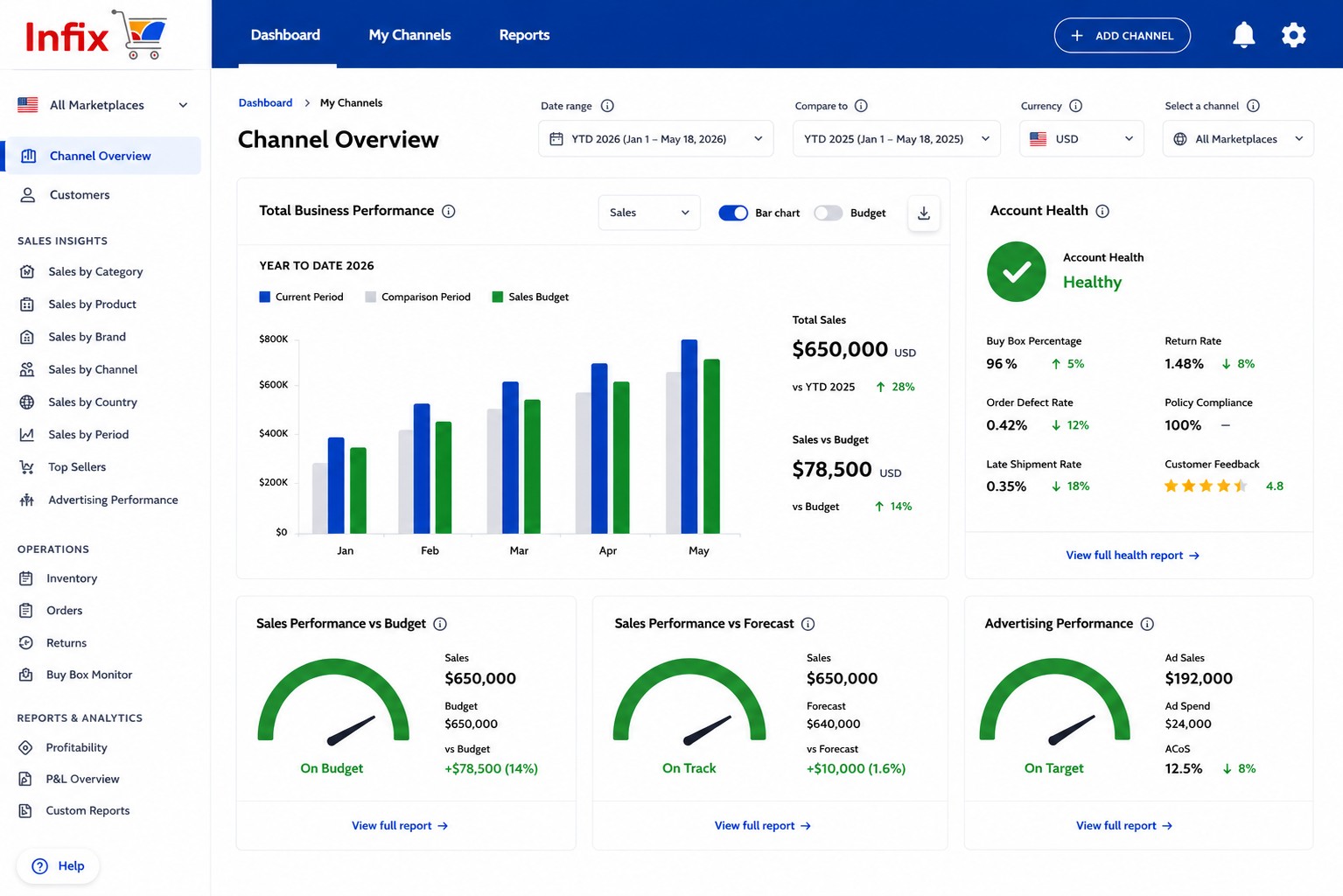
Task: Click the Current Period blue legend swatch
Action: (265, 297)
